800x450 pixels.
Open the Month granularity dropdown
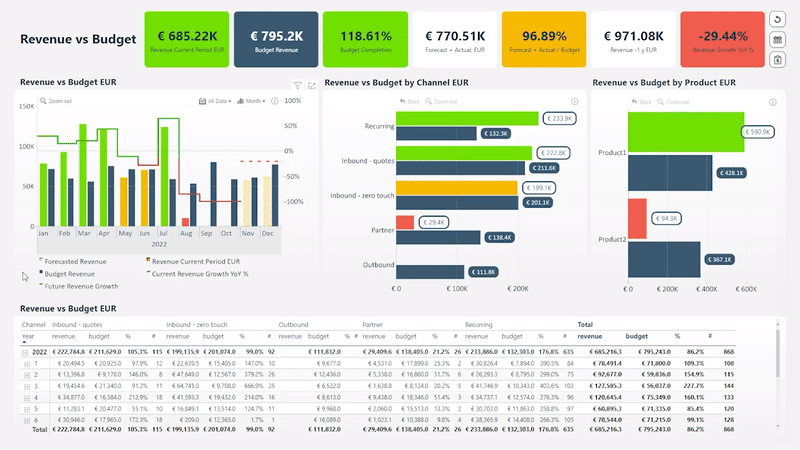pyautogui.click(x=253, y=101)
